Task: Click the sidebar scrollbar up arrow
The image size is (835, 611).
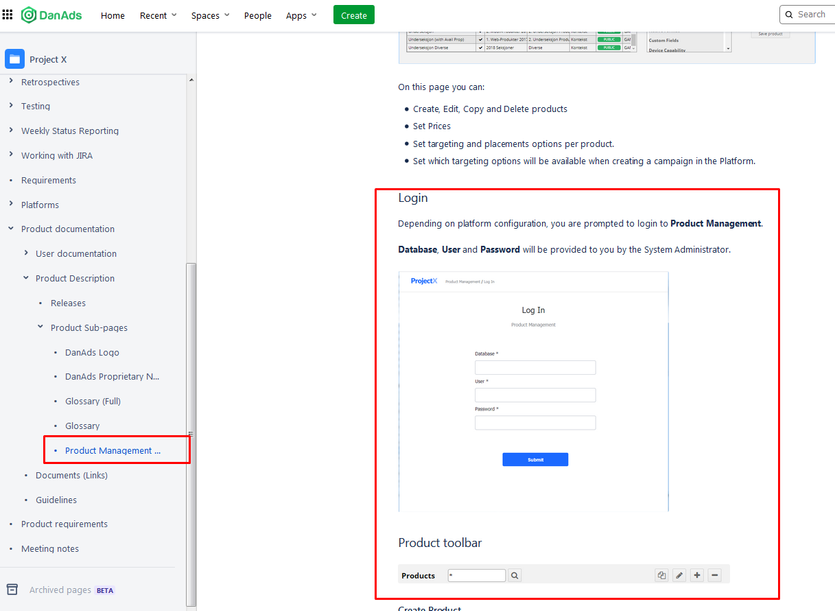Action: (191, 80)
